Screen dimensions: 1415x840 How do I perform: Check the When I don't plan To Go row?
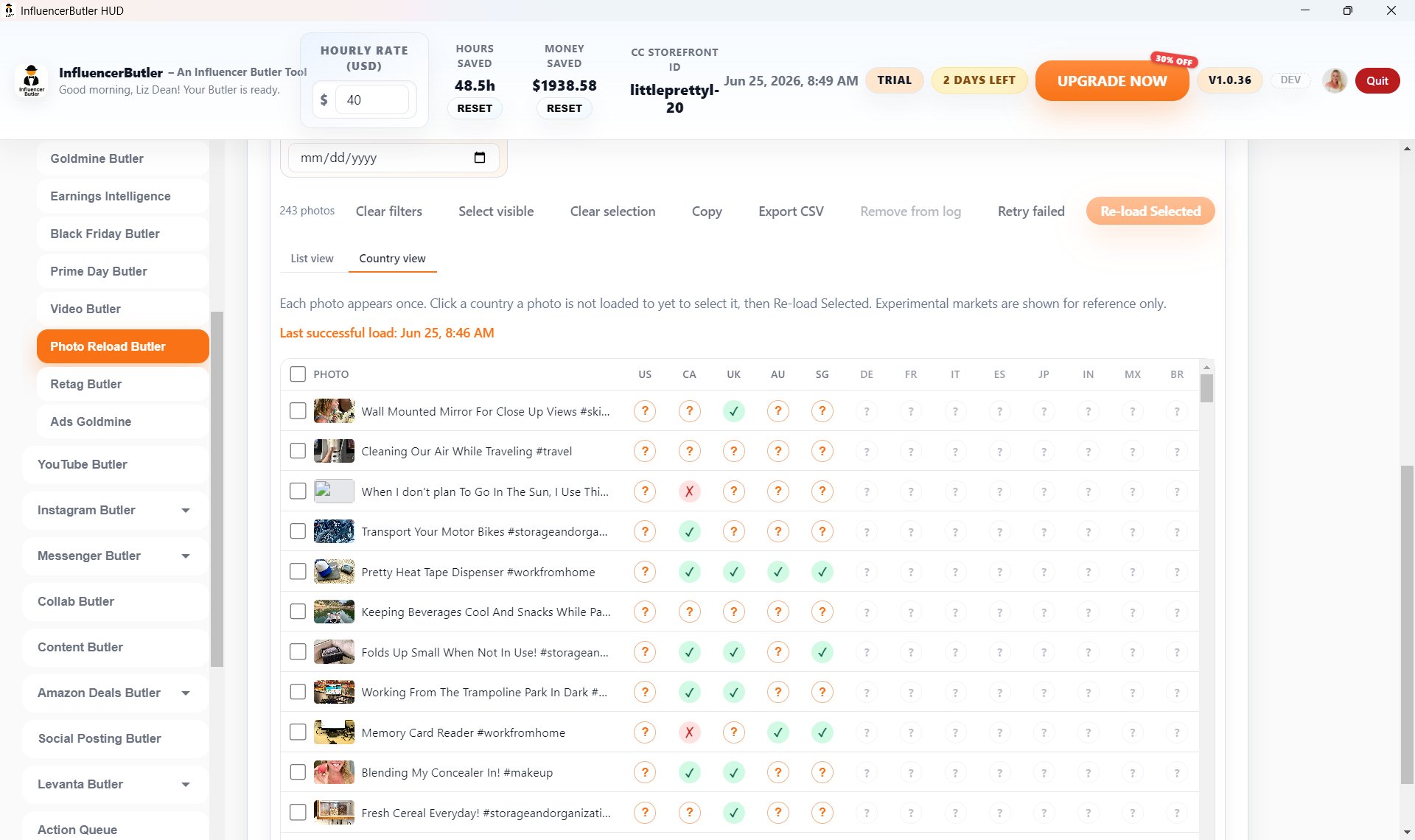[298, 491]
